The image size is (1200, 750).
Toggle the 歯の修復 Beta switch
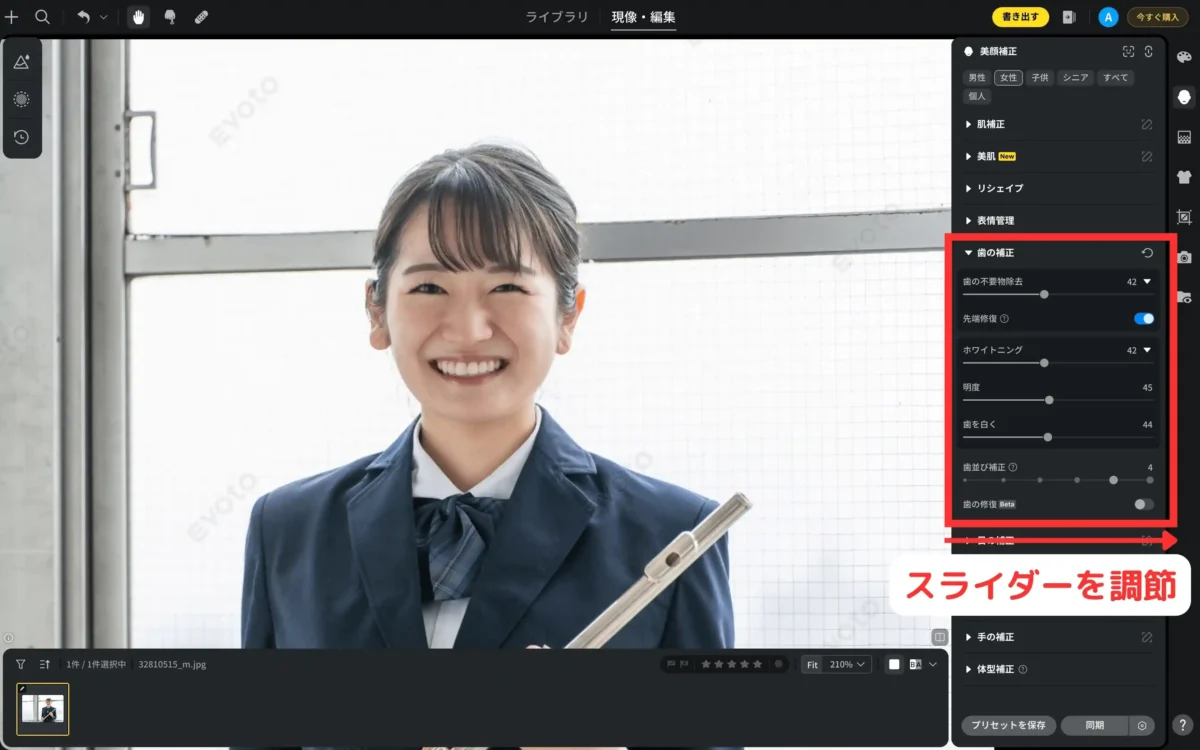point(1144,504)
